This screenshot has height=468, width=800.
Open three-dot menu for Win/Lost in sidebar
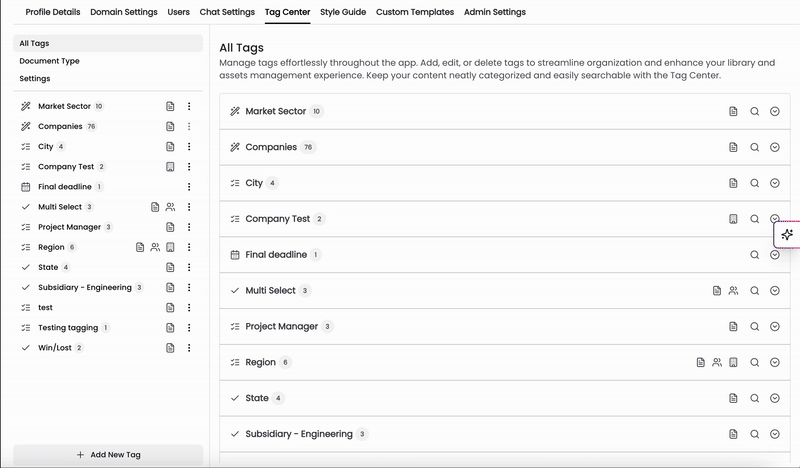click(x=189, y=348)
